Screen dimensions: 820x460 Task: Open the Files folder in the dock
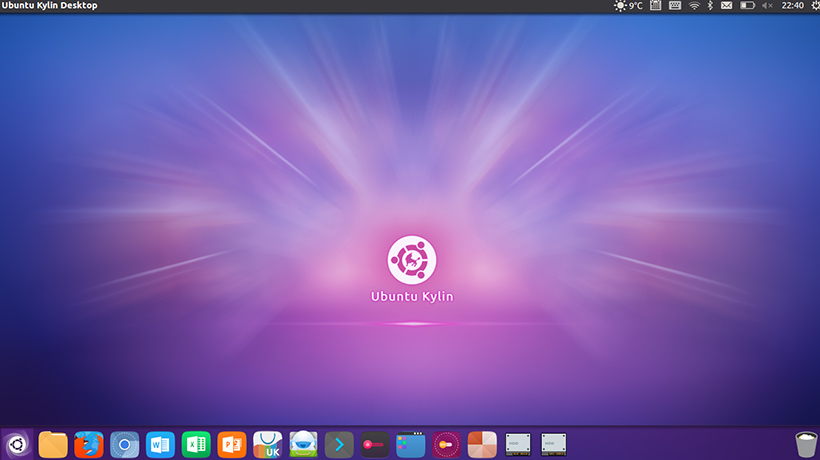[x=53, y=444]
